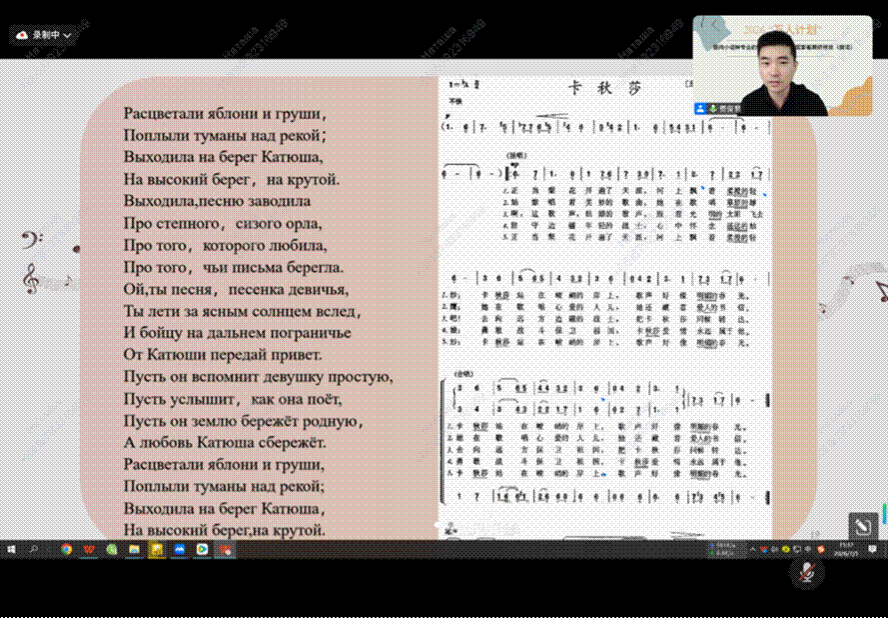Screen dimensions: 888x618
Task: Open the Tencent Video play icon
Action: pyautogui.click(x=202, y=549)
